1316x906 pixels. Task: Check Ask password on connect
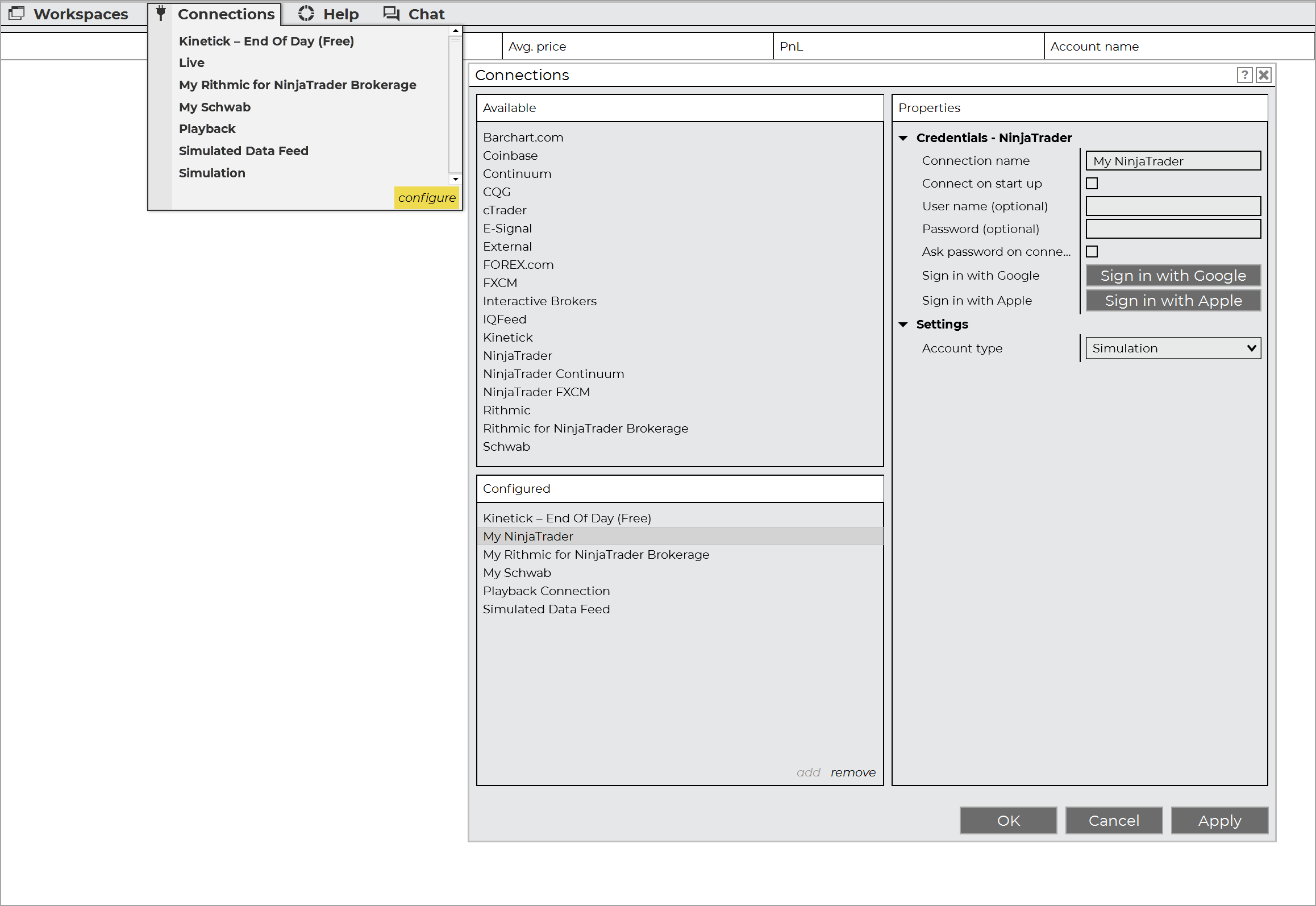[x=1092, y=251]
